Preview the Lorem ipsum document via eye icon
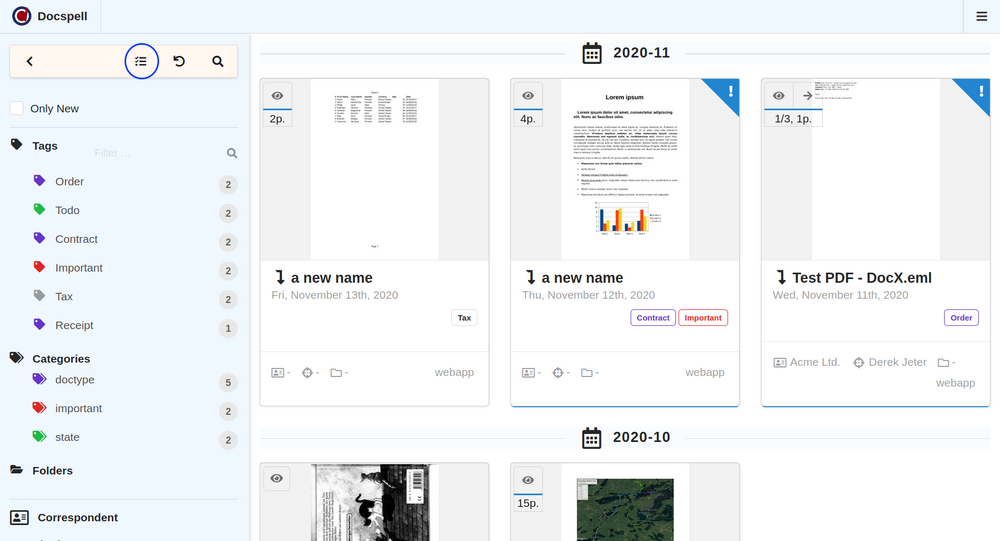Viewport: 1000px width, 541px height. pyautogui.click(x=528, y=96)
